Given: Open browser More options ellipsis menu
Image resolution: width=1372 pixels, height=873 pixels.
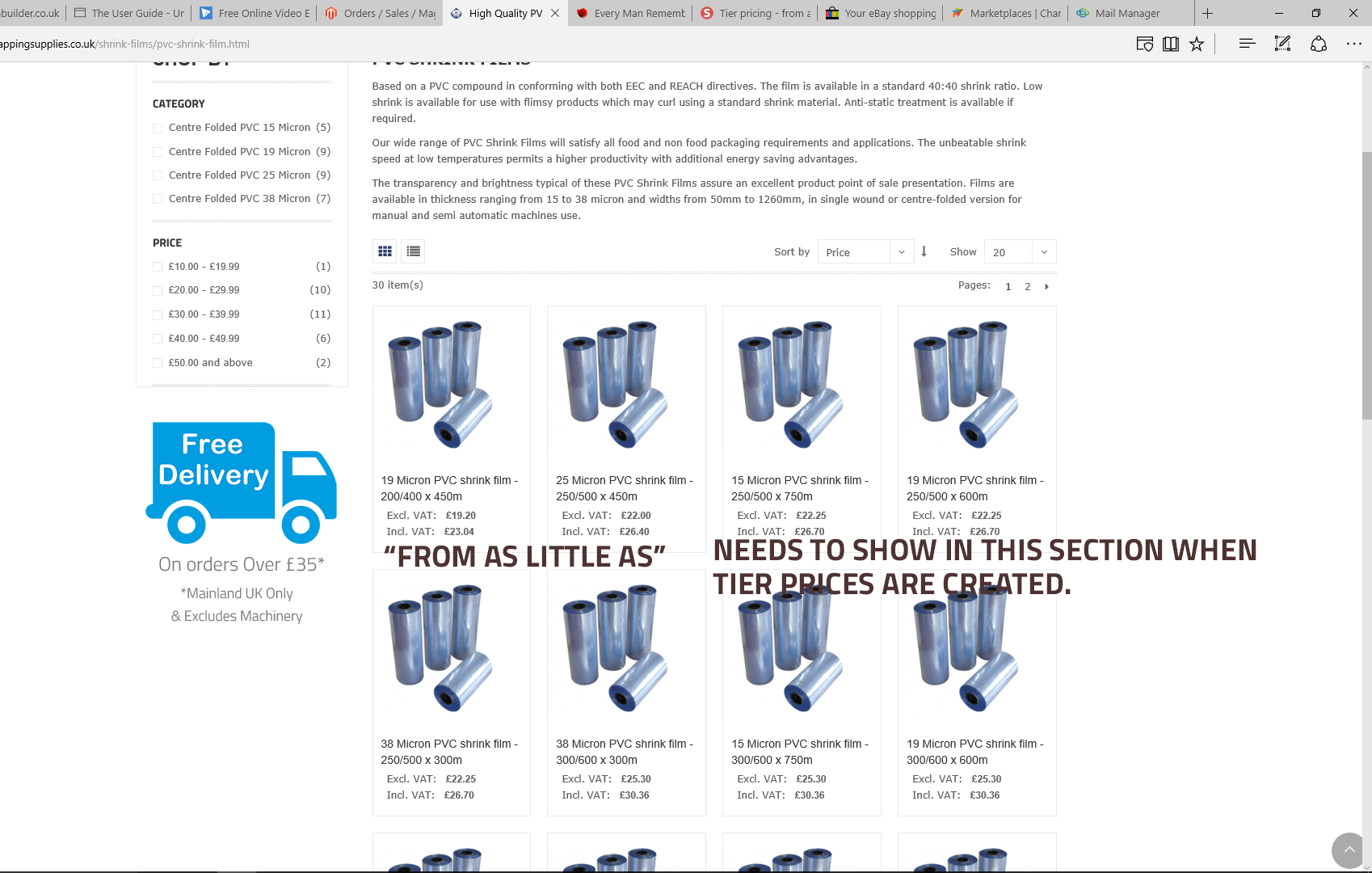Looking at the screenshot, I should tap(1353, 44).
